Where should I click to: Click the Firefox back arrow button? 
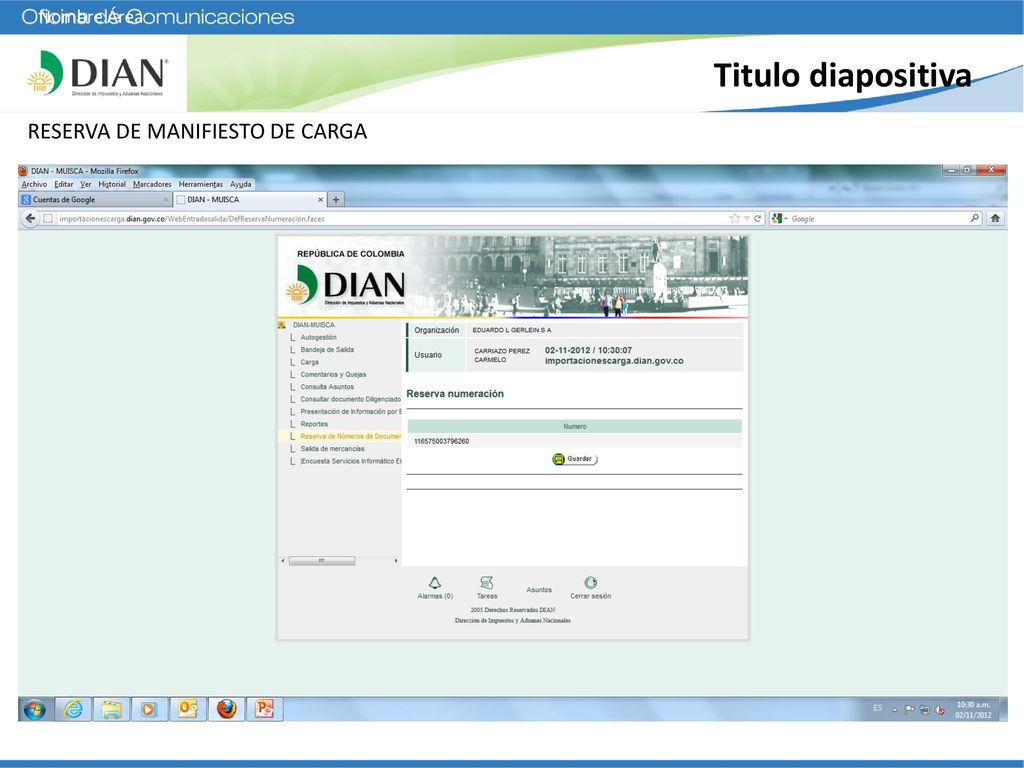(x=30, y=219)
